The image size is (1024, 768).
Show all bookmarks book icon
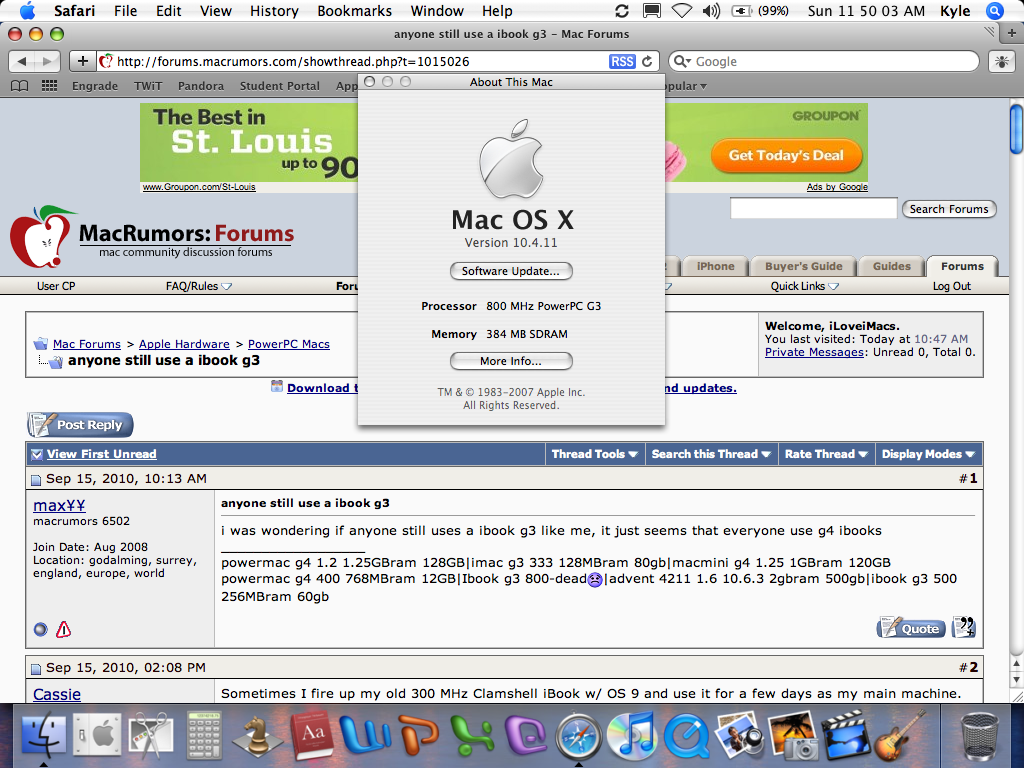coord(20,86)
